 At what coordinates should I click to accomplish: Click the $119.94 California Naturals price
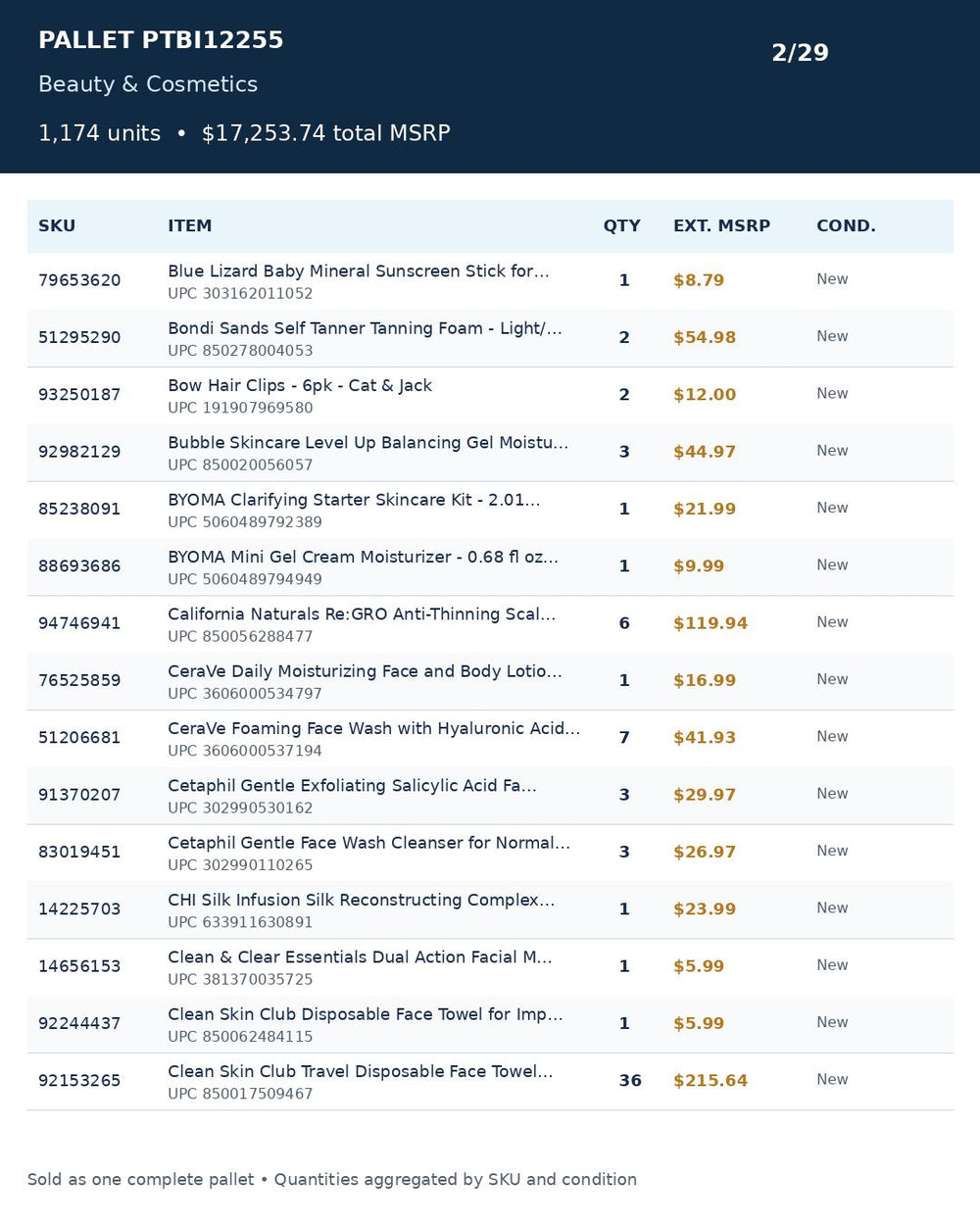710,623
